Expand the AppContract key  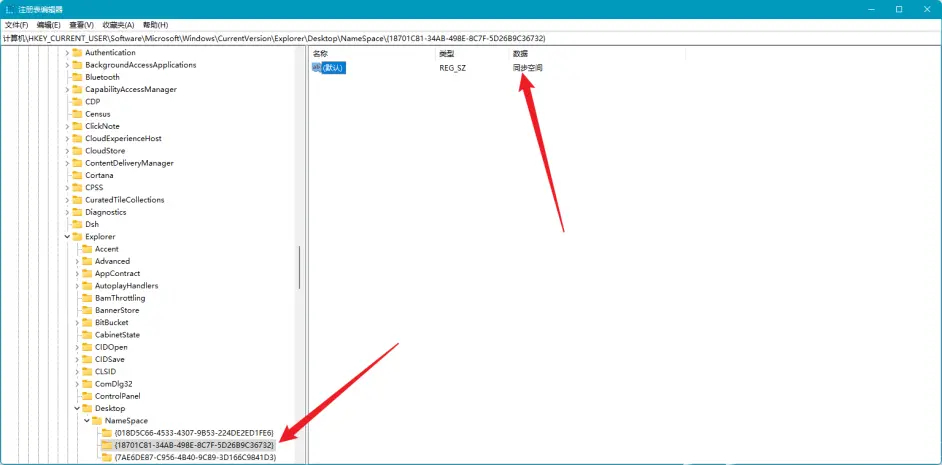pos(77,273)
